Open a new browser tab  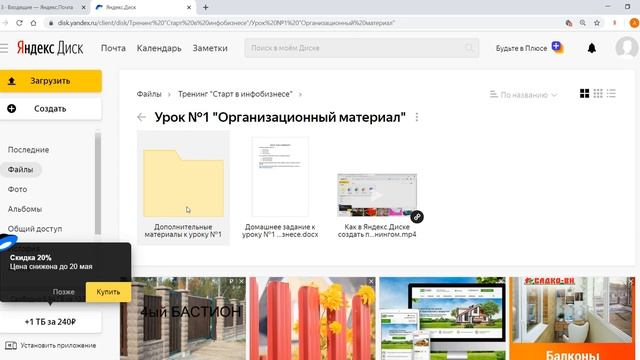click(x=206, y=7)
